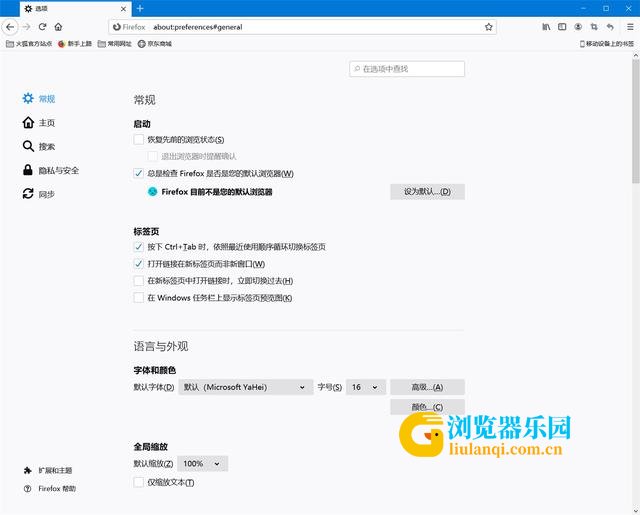Enable 在新标签页中打开链接时立即切换 checkbox
The height and width of the screenshot is (515, 640).
click(139, 281)
